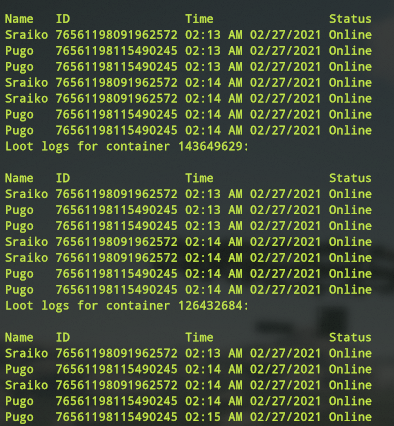
Task: Click Sraiko's 02:13 entry under container 126432684
Action: point(188,353)
